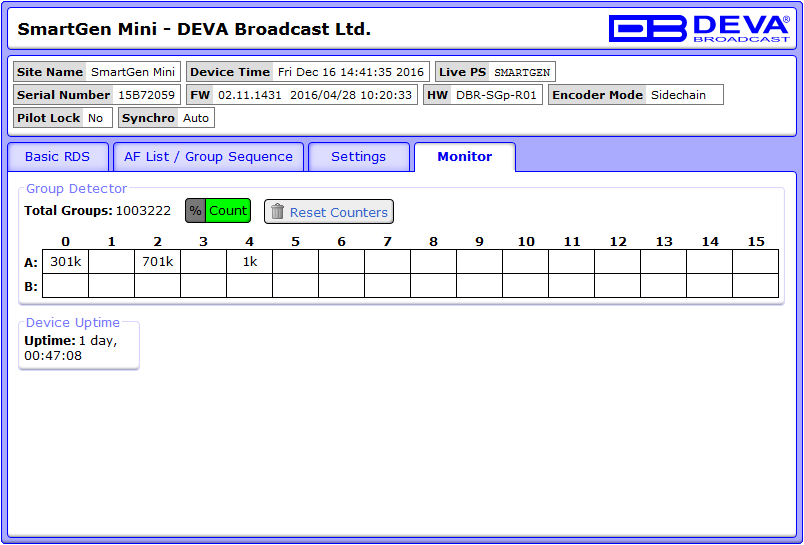Click the Uptime value 1 day, 00:47:08

[71, 348]
